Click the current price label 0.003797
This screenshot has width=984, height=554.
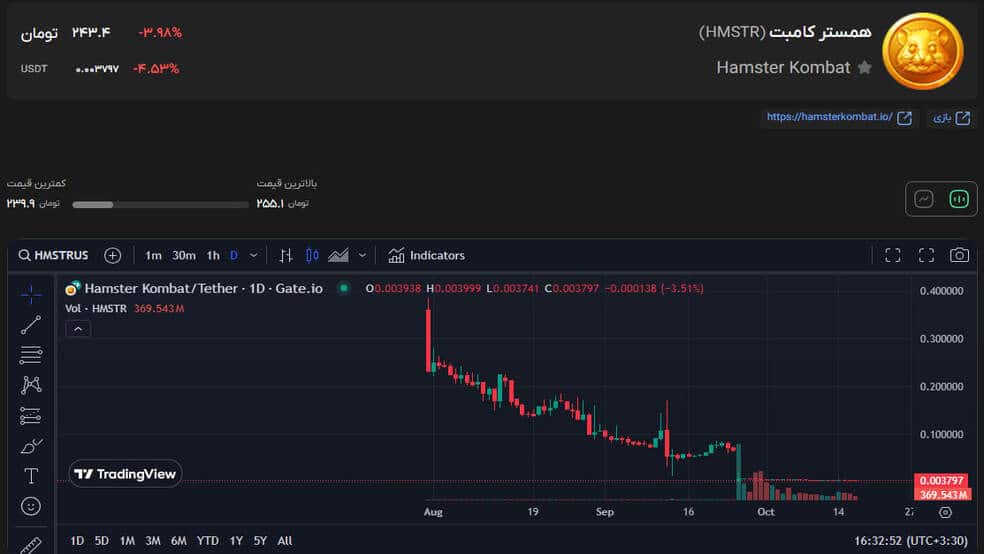(941, 481)
